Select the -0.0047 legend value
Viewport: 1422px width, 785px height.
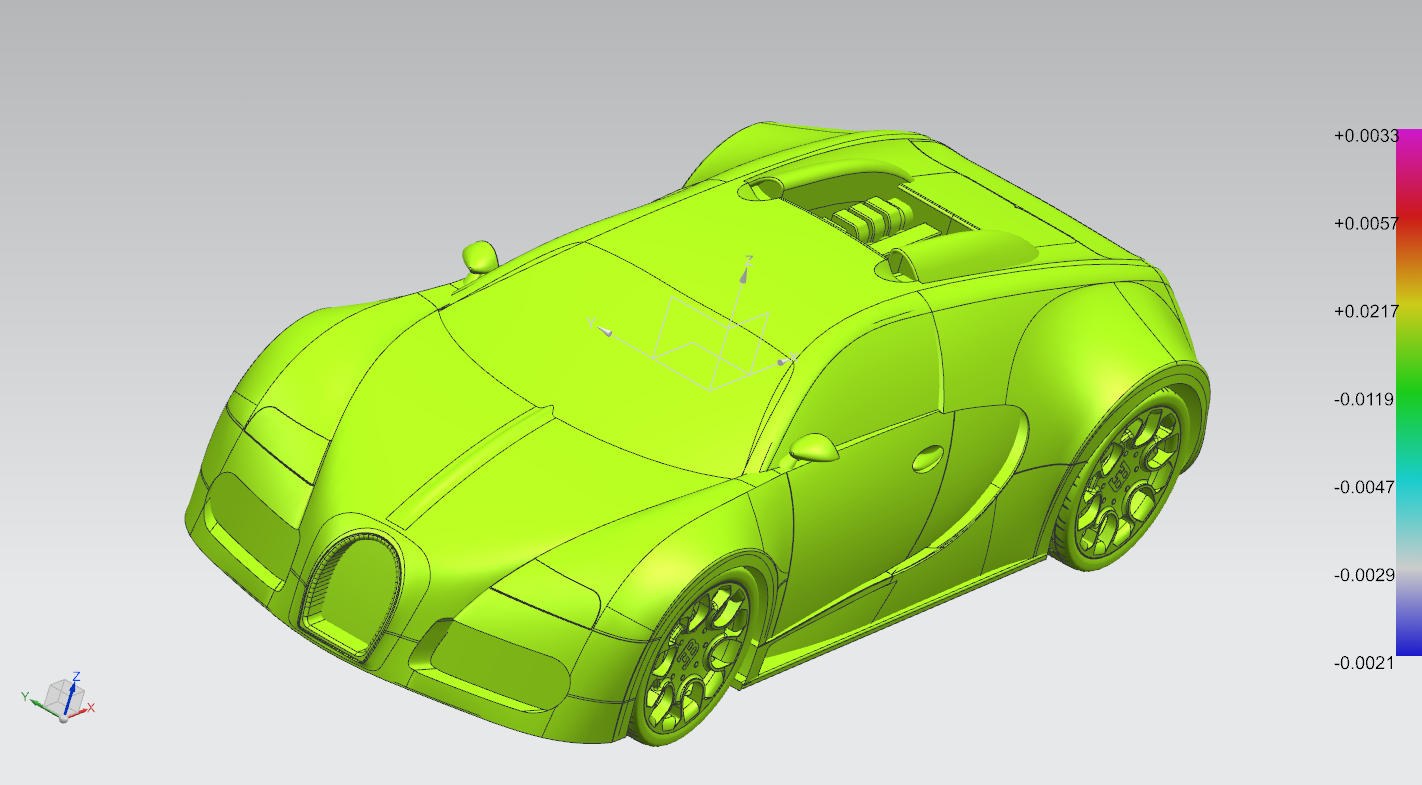[x=1366, y=487]
